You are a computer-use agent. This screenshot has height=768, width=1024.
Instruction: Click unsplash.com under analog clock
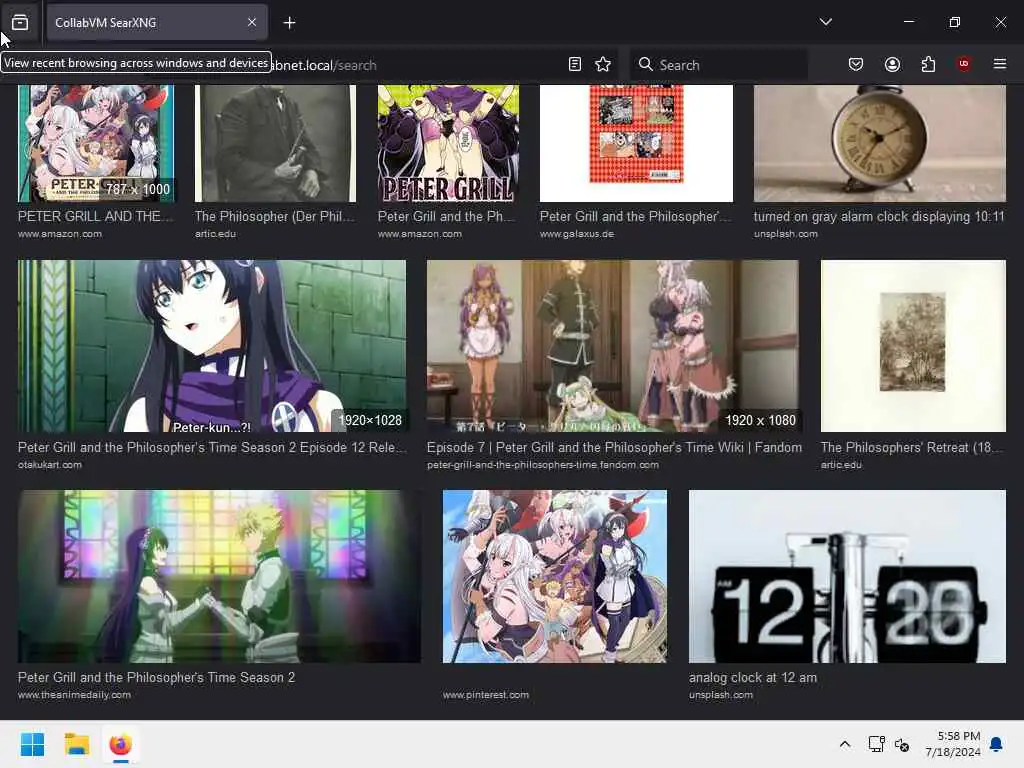[720, 694]
